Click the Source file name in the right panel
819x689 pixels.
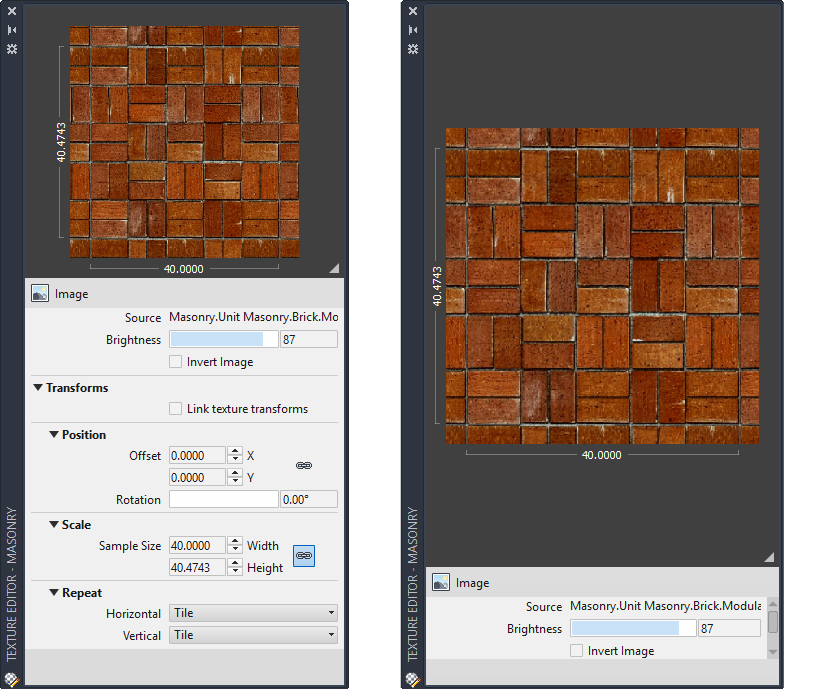point(665,606)
